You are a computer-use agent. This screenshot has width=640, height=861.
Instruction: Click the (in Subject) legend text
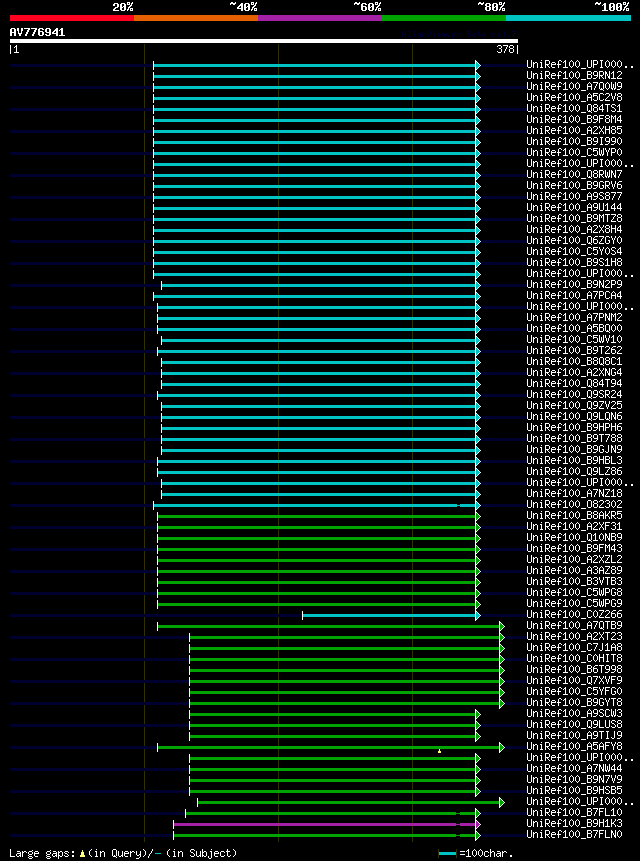pos(201,853)
